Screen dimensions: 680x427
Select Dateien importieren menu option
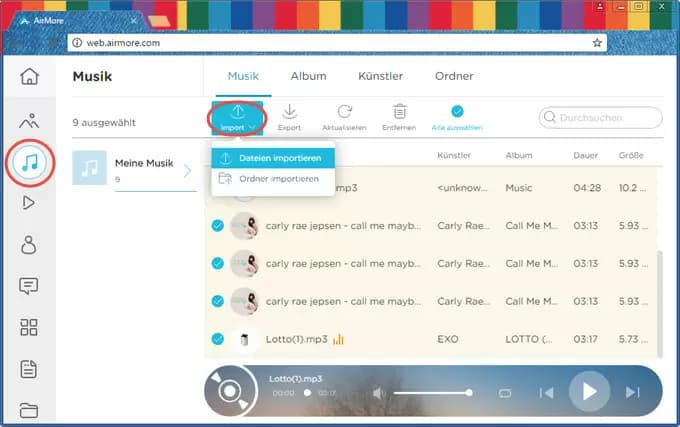click(273, 158)
